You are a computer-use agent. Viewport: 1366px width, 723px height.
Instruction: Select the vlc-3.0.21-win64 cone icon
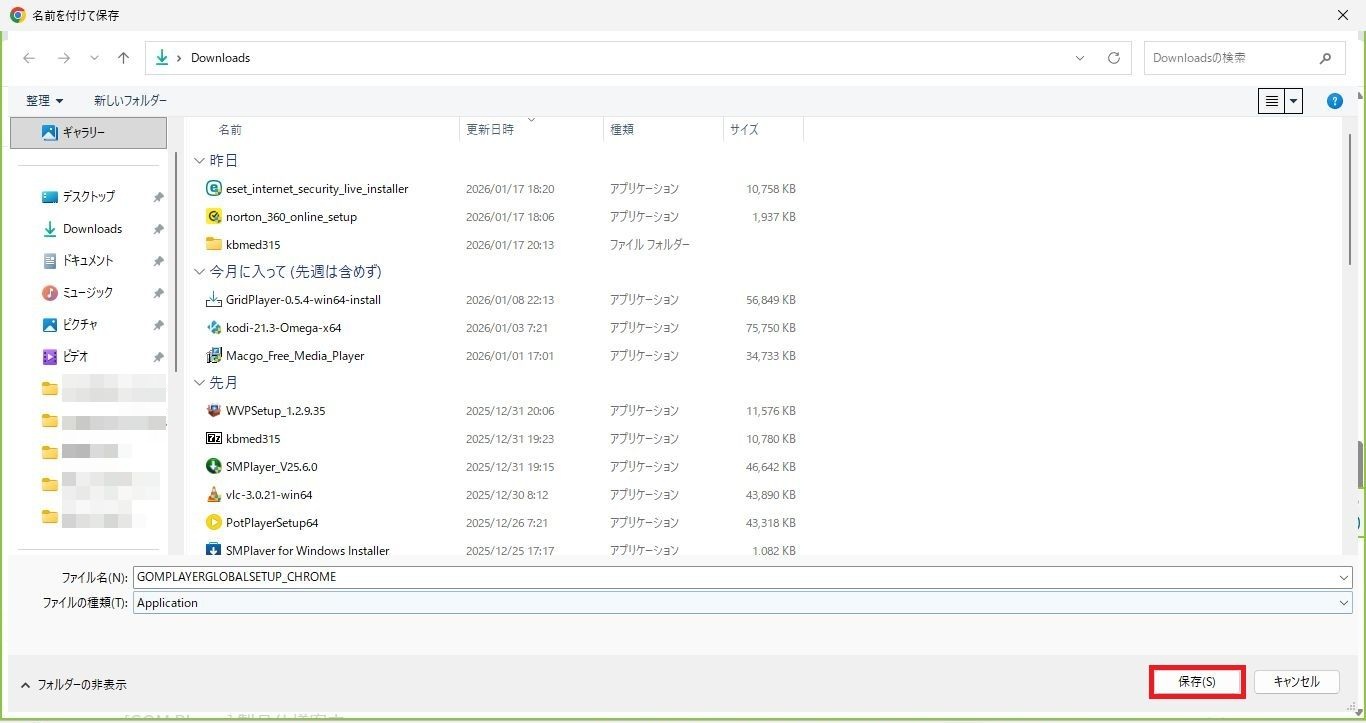click(x=213, y=495)
